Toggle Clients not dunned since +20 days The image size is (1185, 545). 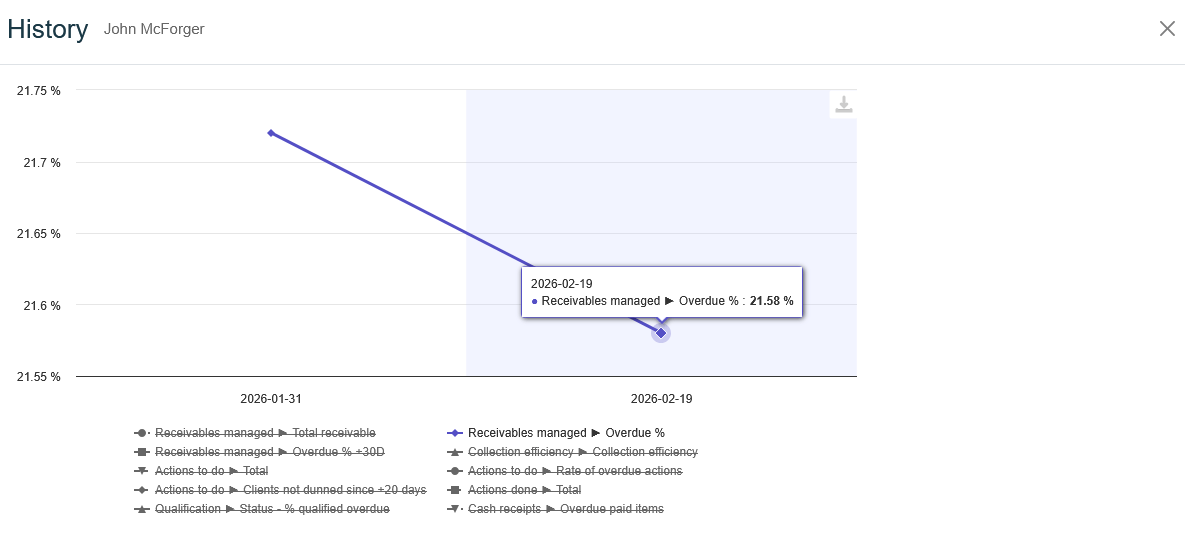290,490
